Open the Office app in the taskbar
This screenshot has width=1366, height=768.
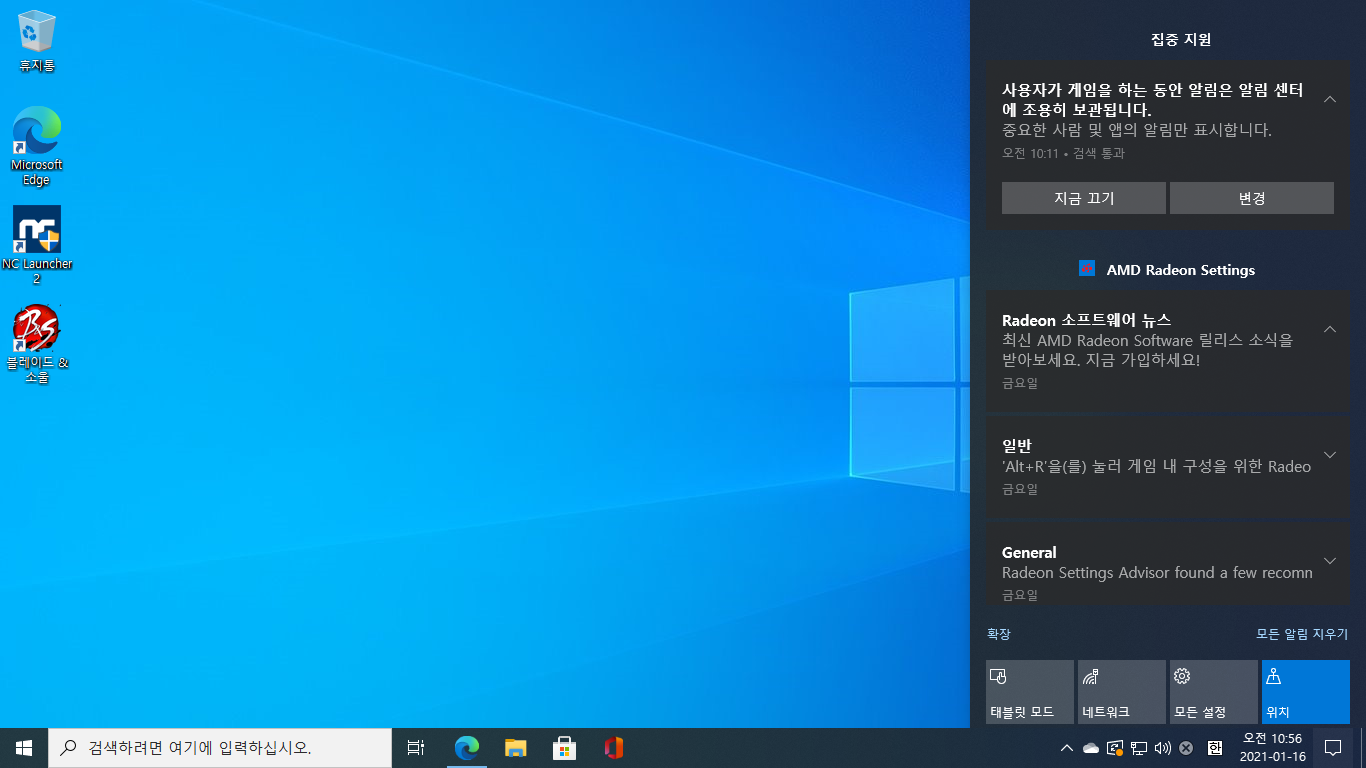pyautogui.click(x=614, y=747)
